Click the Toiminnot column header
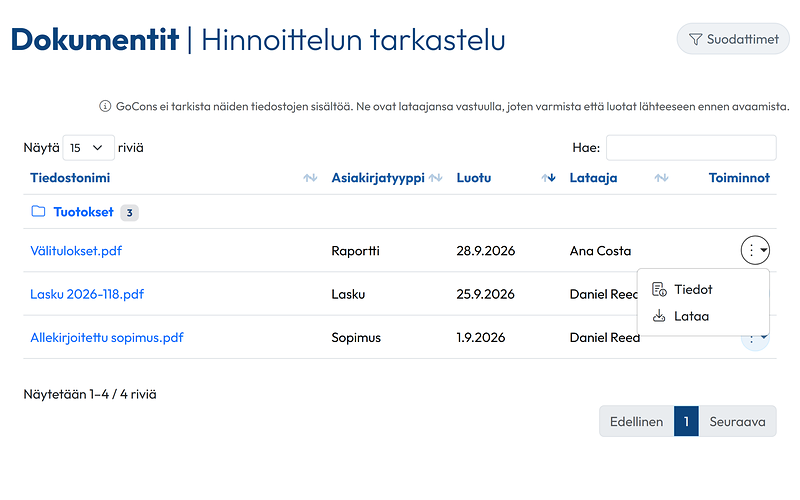 coord(739,178)
